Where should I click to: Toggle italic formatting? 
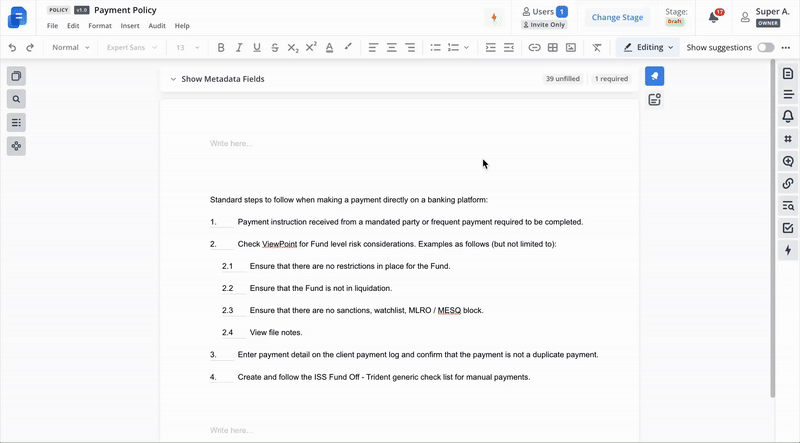239,47
